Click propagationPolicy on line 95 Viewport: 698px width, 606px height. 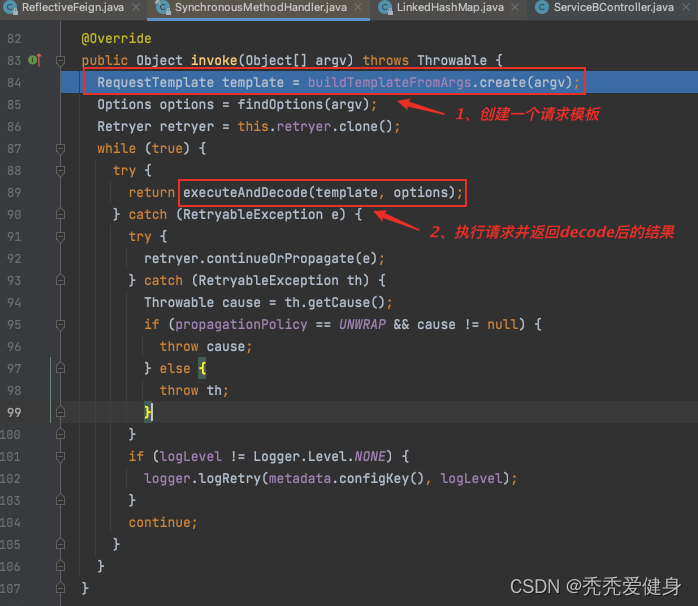tap(241, 325)
